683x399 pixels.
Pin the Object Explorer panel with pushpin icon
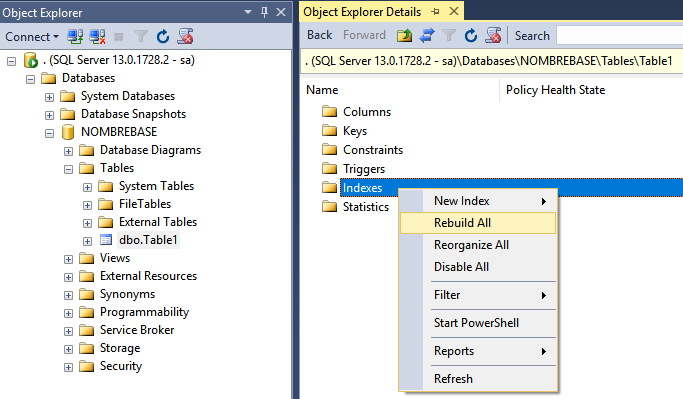(x=264, y=12)
